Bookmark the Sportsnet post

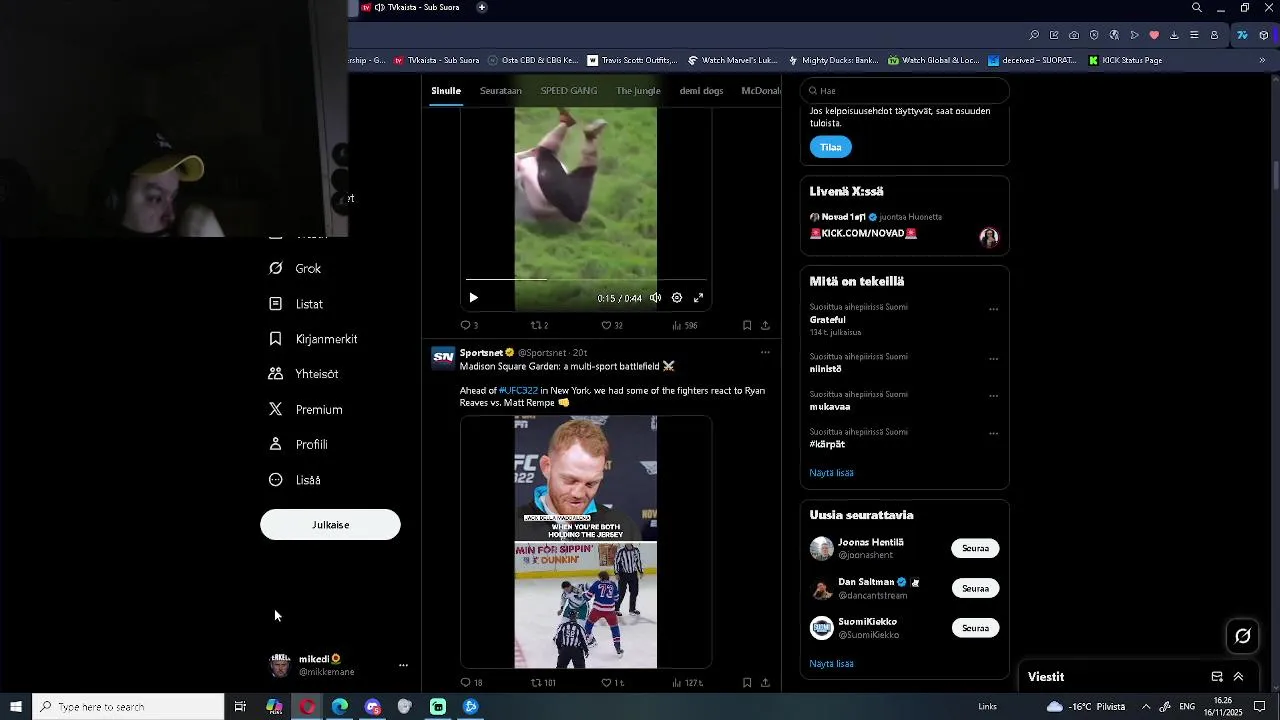(747, 683)
